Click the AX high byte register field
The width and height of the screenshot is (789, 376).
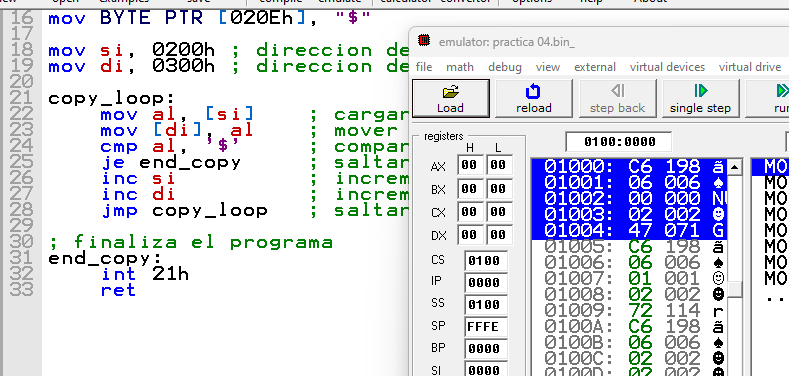point(470,165)
